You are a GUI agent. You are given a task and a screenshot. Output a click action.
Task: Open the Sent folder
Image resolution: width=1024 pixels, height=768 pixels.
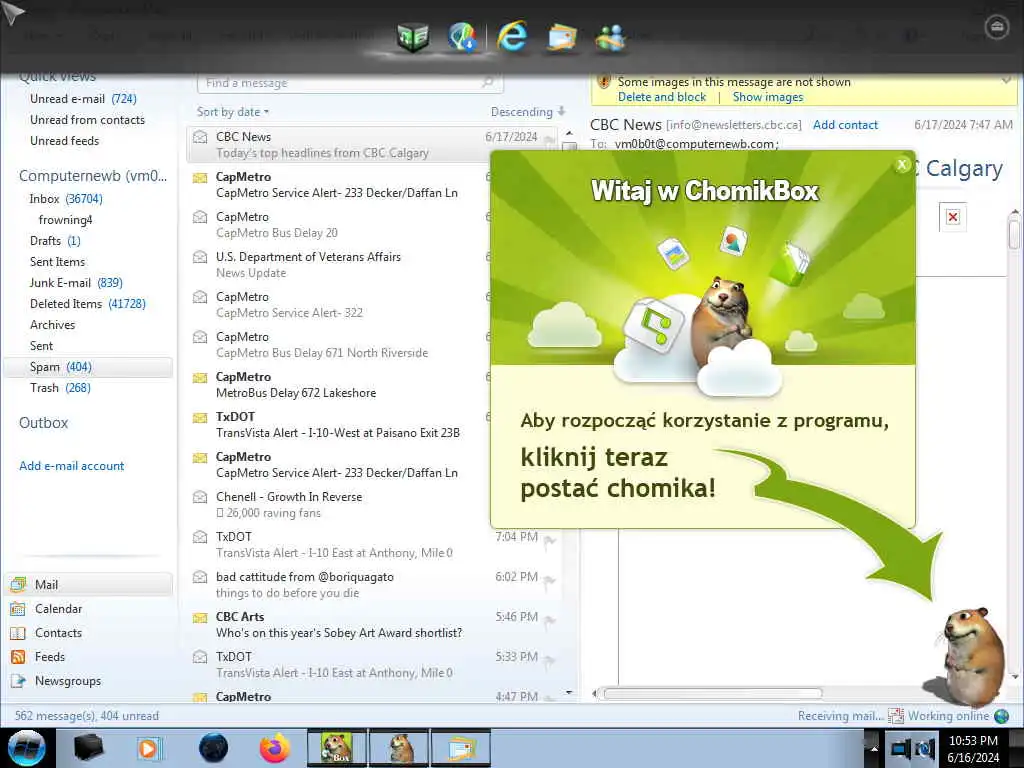click(x=41, y=346)
